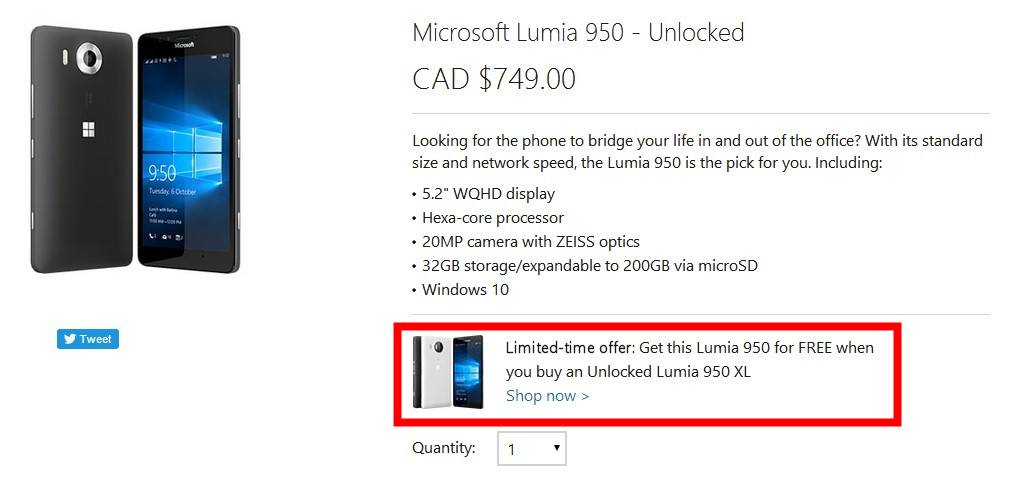
Task: Click the "20MP camera with ZEISS optics" bullet
Action: [x=525, y=242]
